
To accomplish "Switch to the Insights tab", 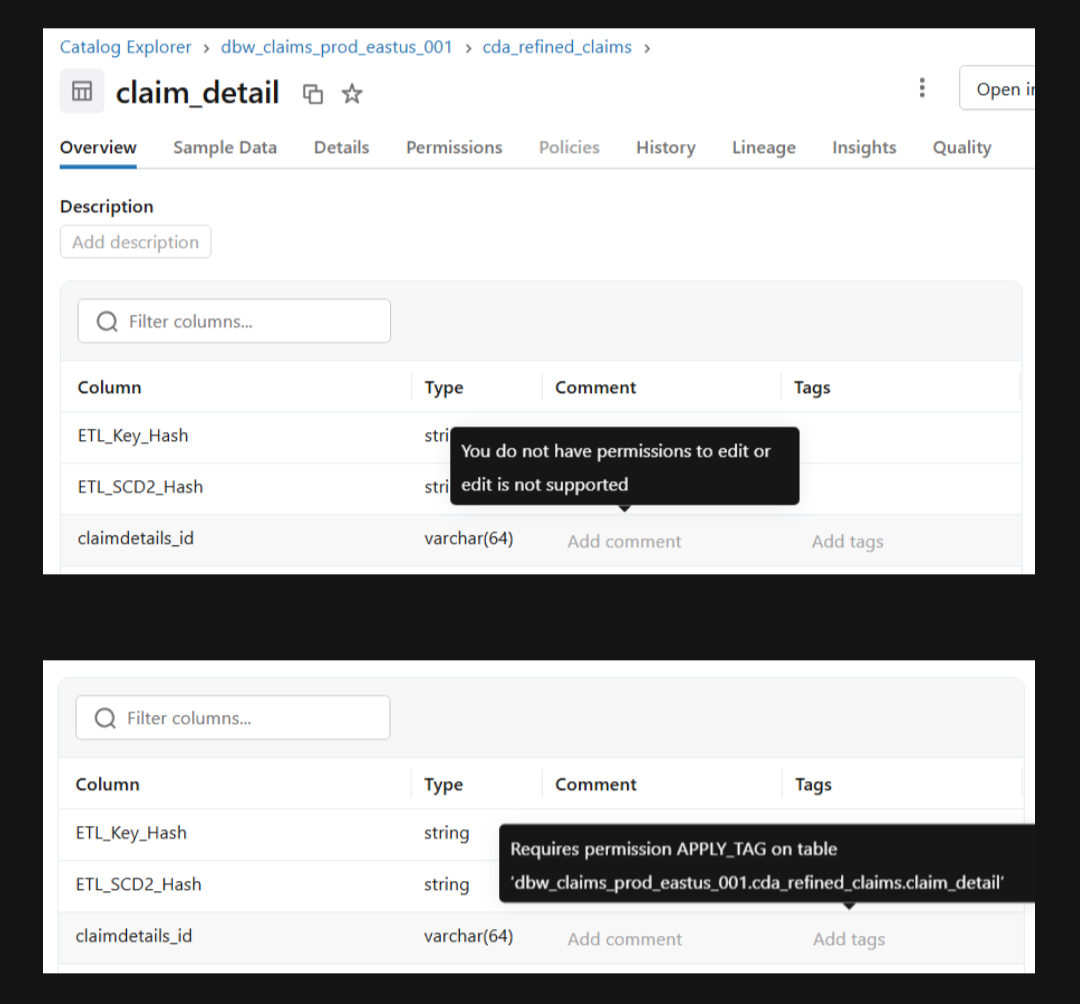I will point(864,147).
